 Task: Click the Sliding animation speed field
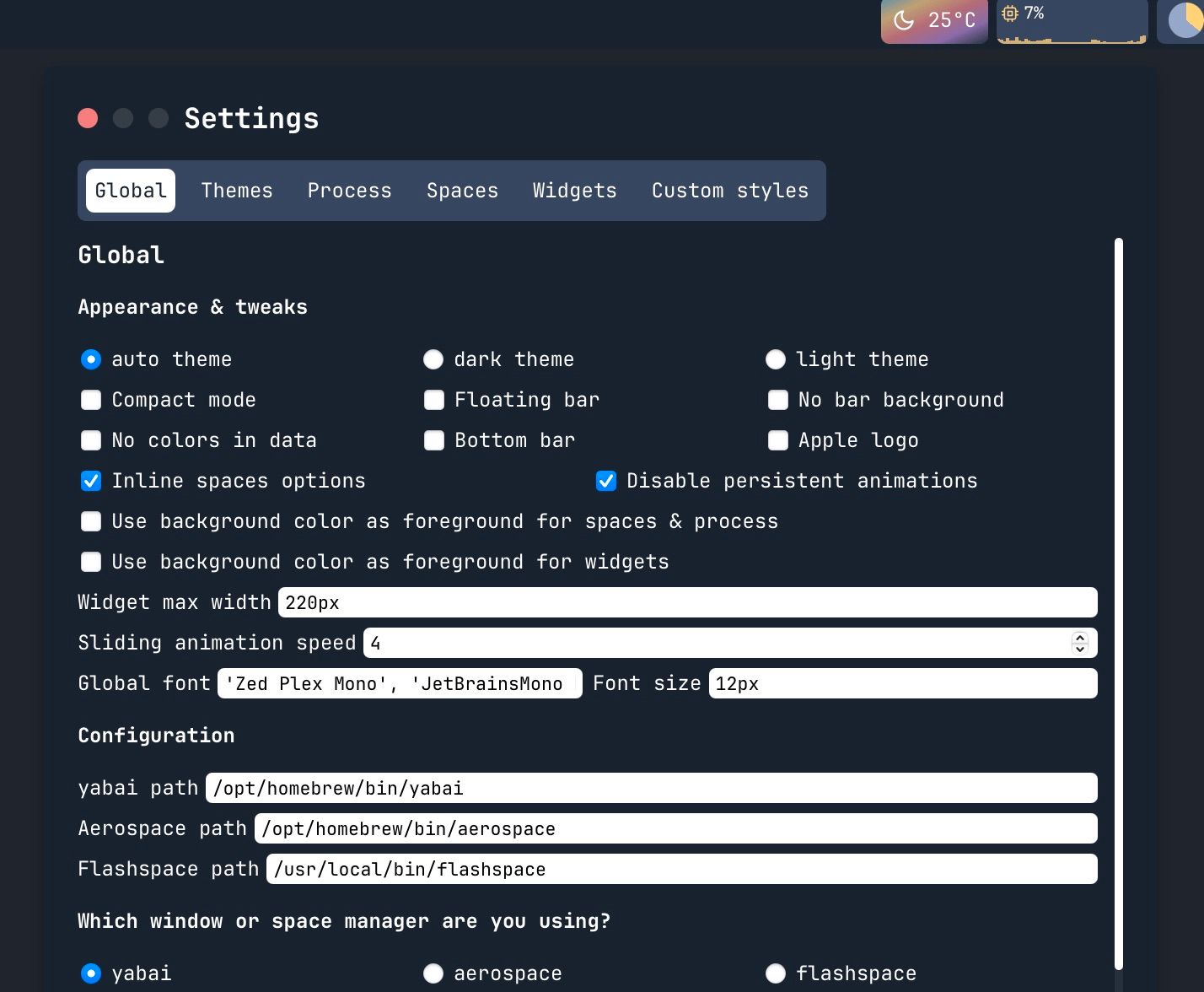(730, 643)
